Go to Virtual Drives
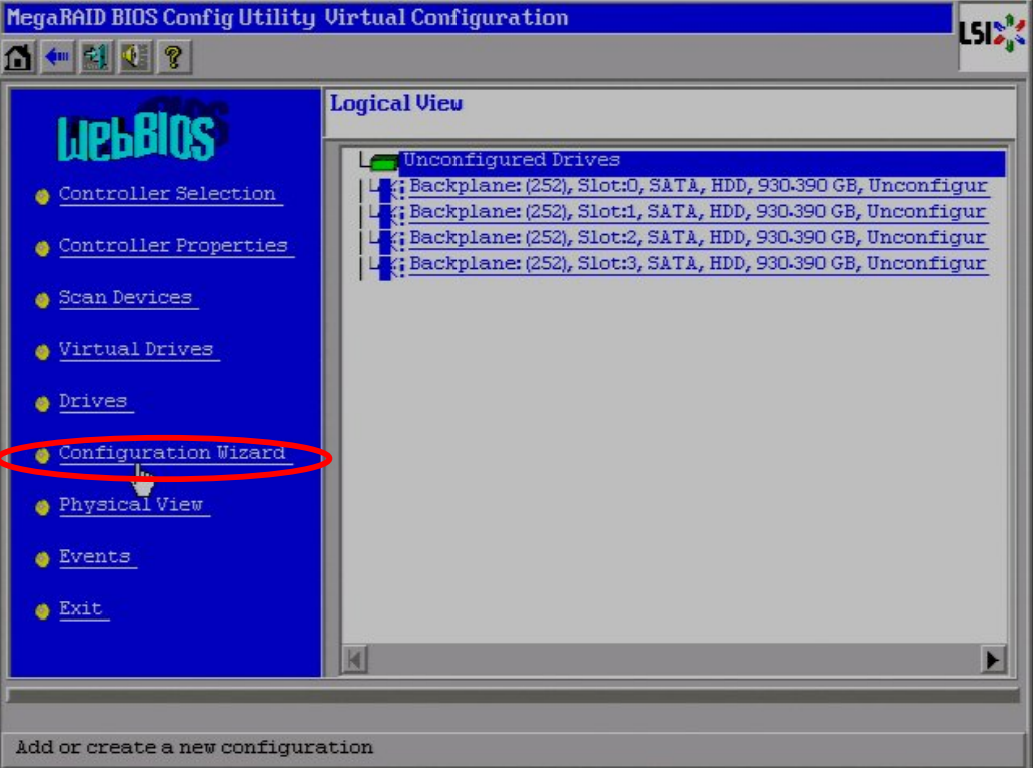The width and height of the screenshot is (1033, 768). tap(136, 350)
